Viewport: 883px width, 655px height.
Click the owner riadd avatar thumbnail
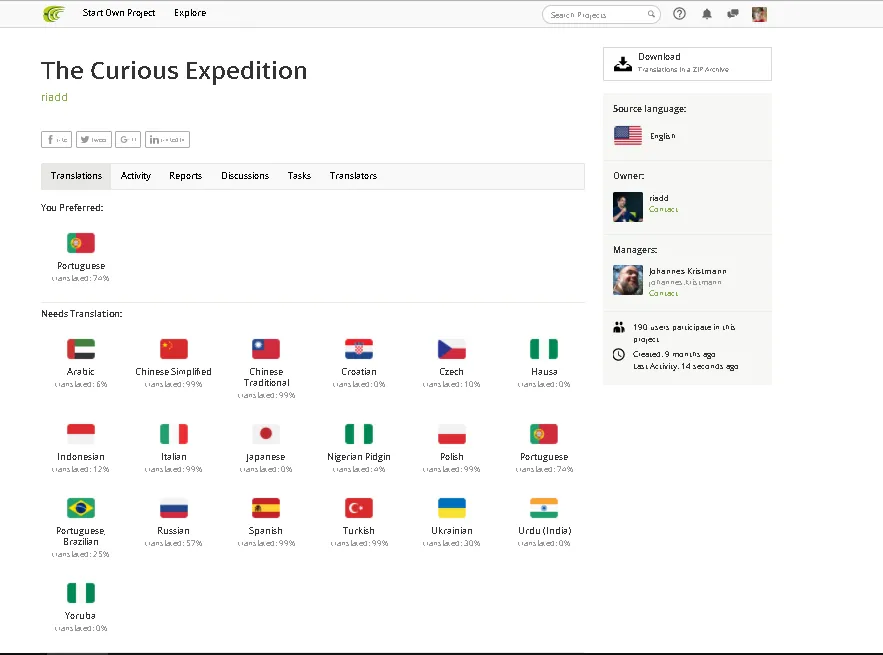point(628,207)
